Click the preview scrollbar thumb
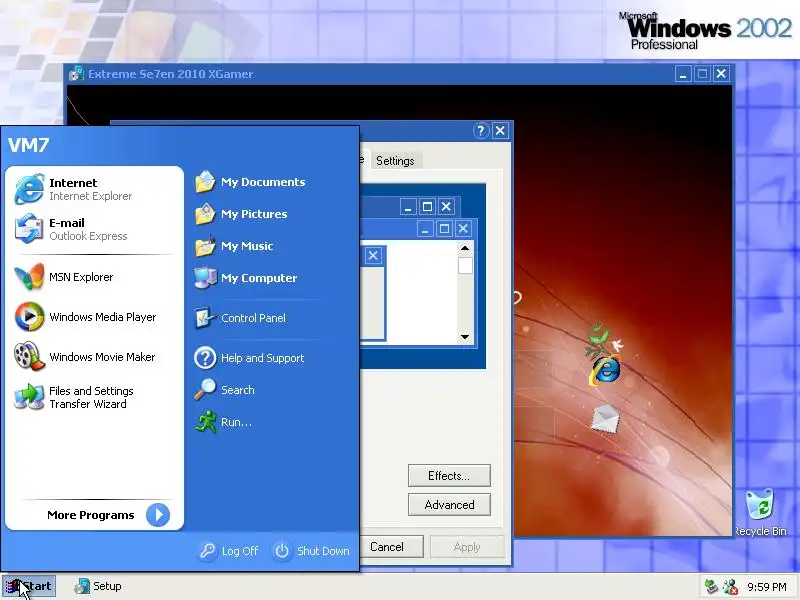 pyautogui.click(x=465, y=266)
